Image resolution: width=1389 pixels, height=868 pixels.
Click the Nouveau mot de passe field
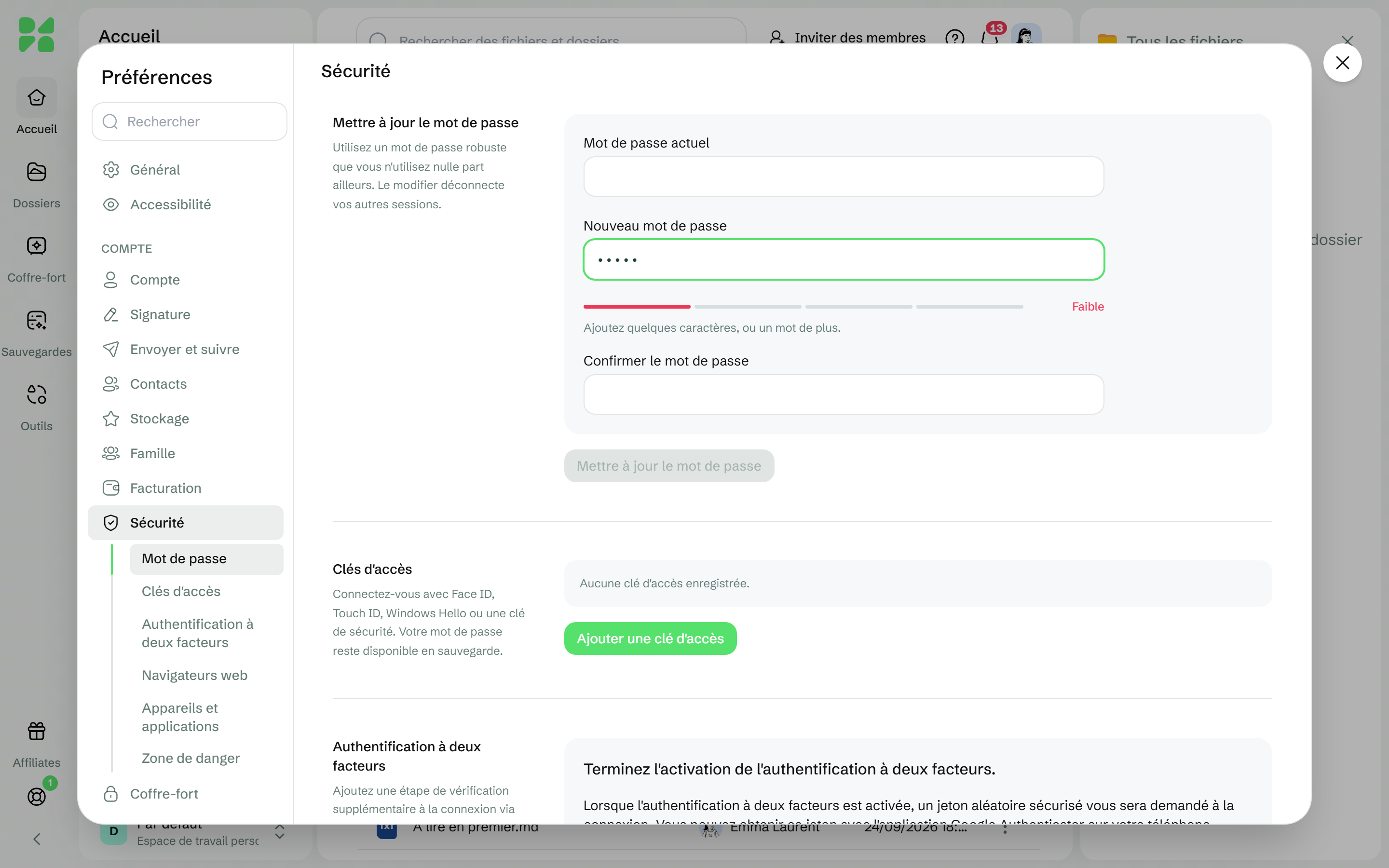(x=844, y=259)
